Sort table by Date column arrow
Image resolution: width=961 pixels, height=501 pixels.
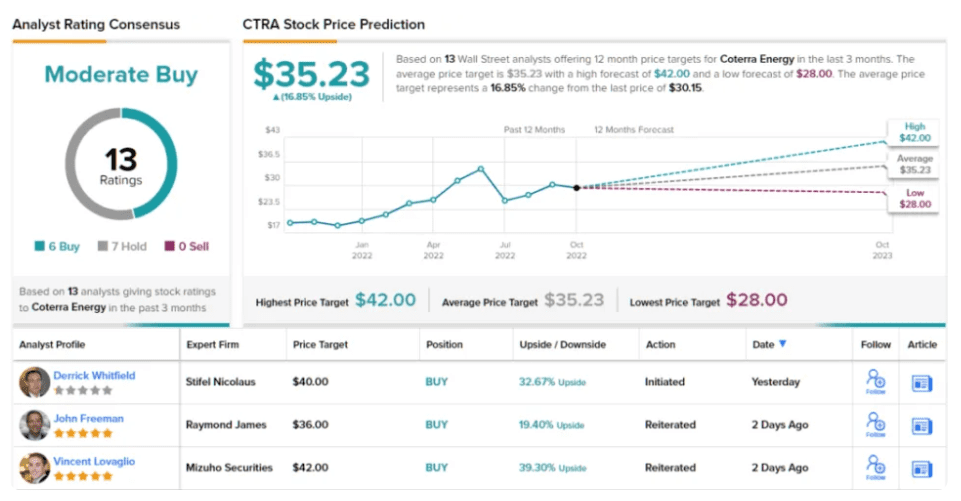pyautogui.click(x=782, y=344)
